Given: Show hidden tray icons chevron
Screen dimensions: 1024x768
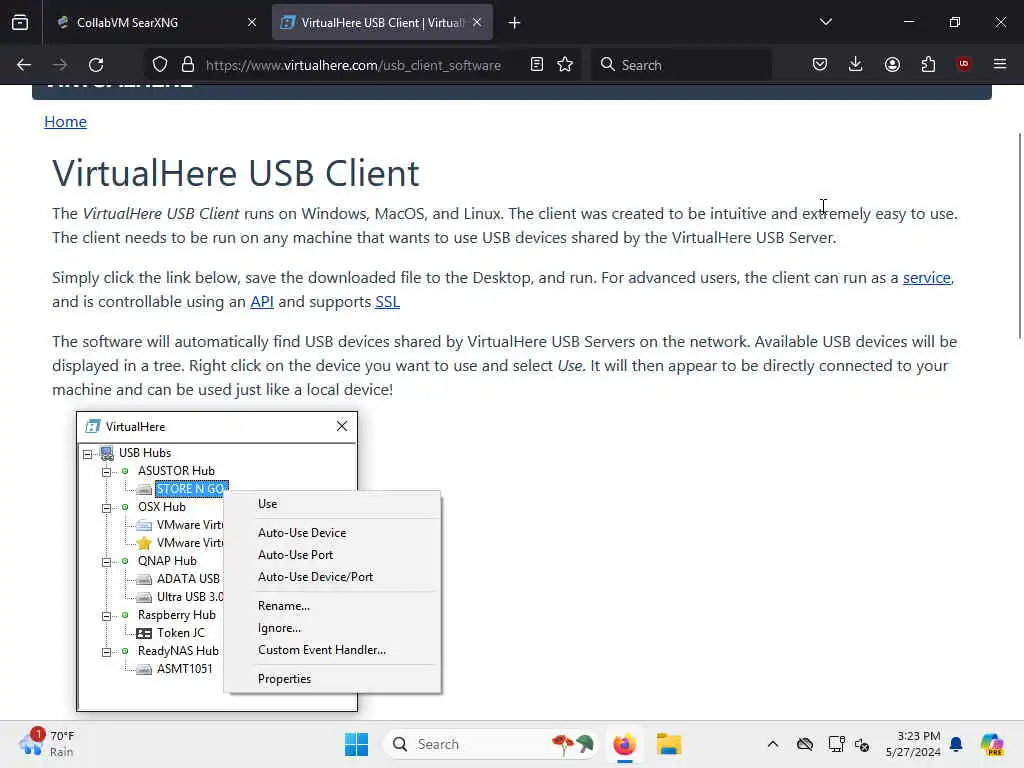Looking at the screenshot, I should click(773, 744).
